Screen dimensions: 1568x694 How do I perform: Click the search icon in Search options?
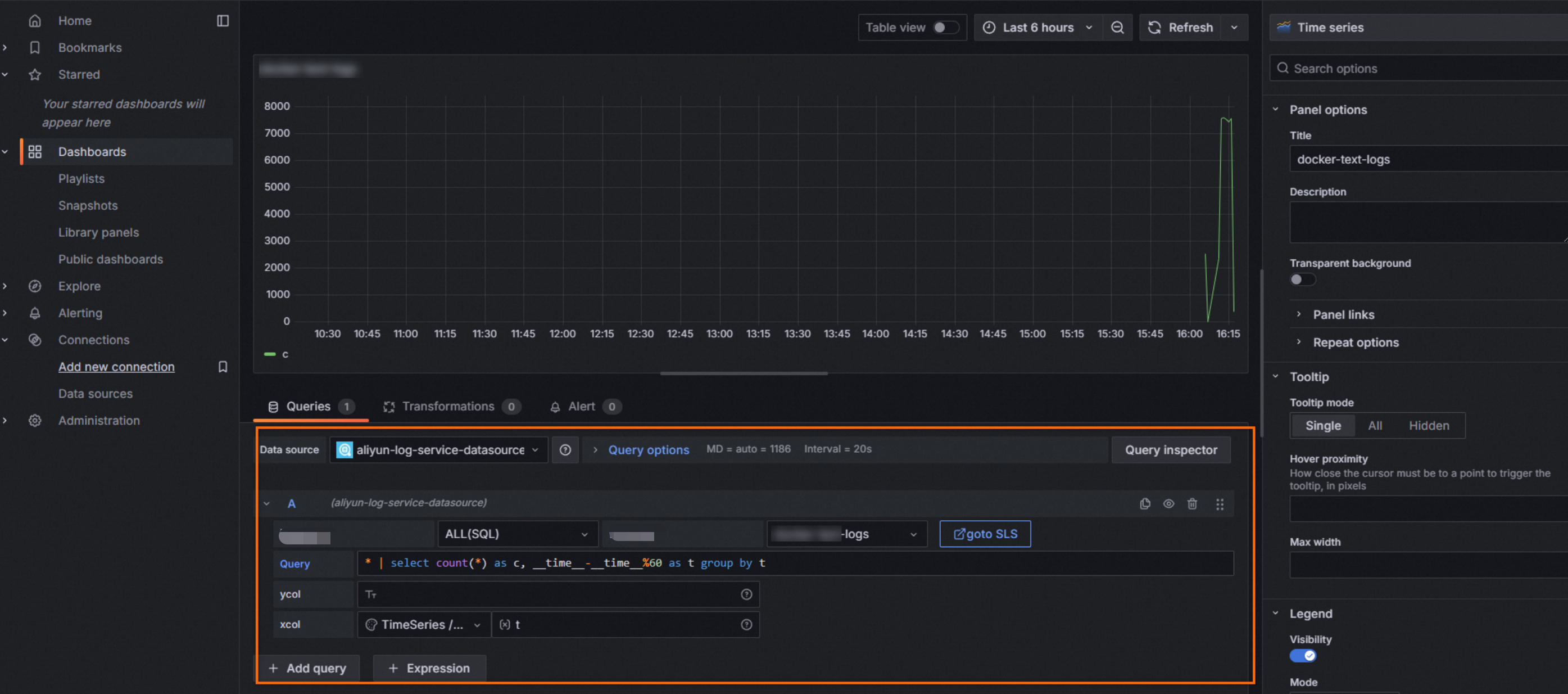[1283, 68]
